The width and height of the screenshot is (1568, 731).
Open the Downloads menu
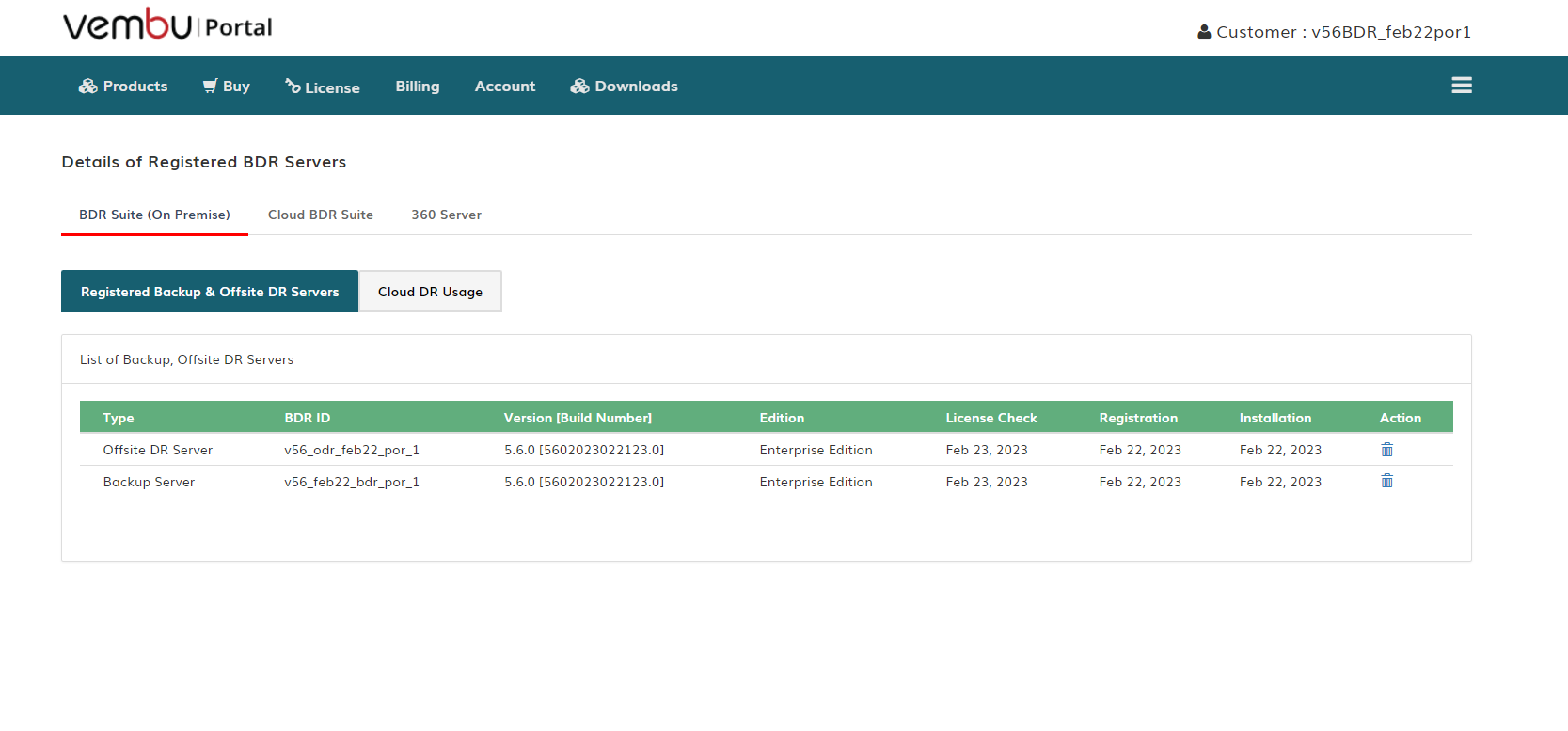[x=625, y=87]
